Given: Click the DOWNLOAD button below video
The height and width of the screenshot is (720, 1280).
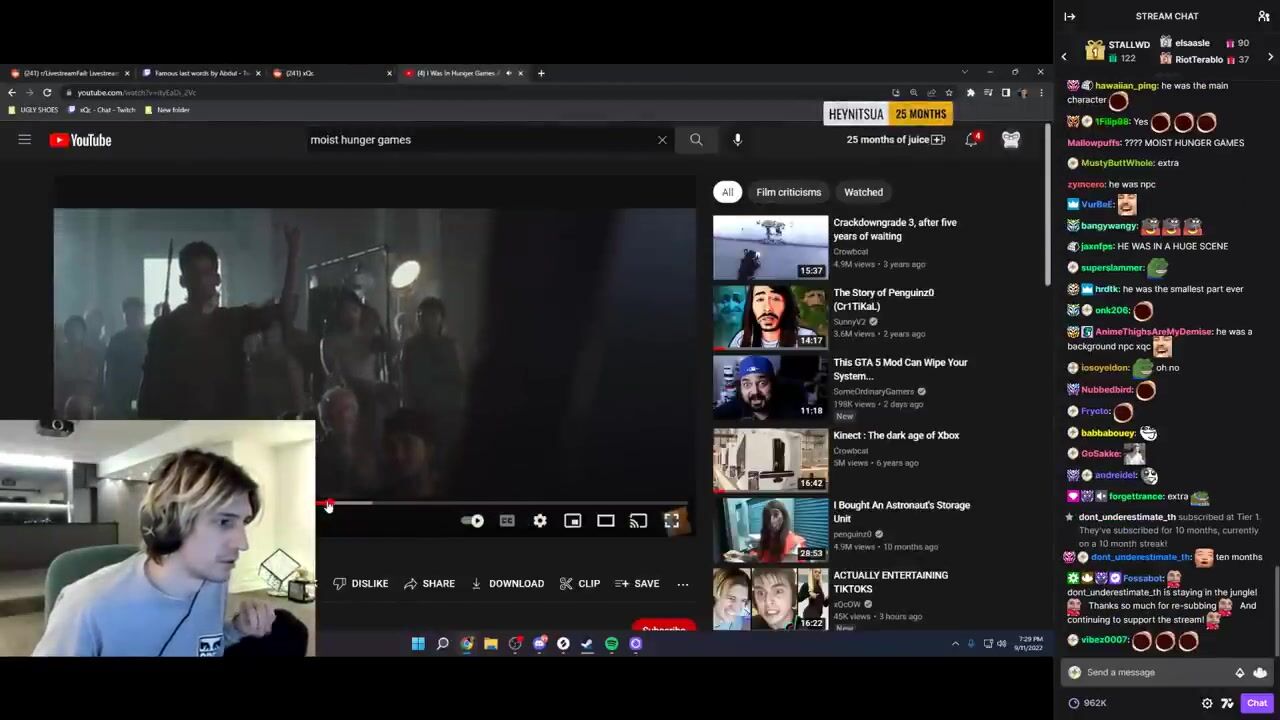Looking at the screenshot, I should point(508,584).
